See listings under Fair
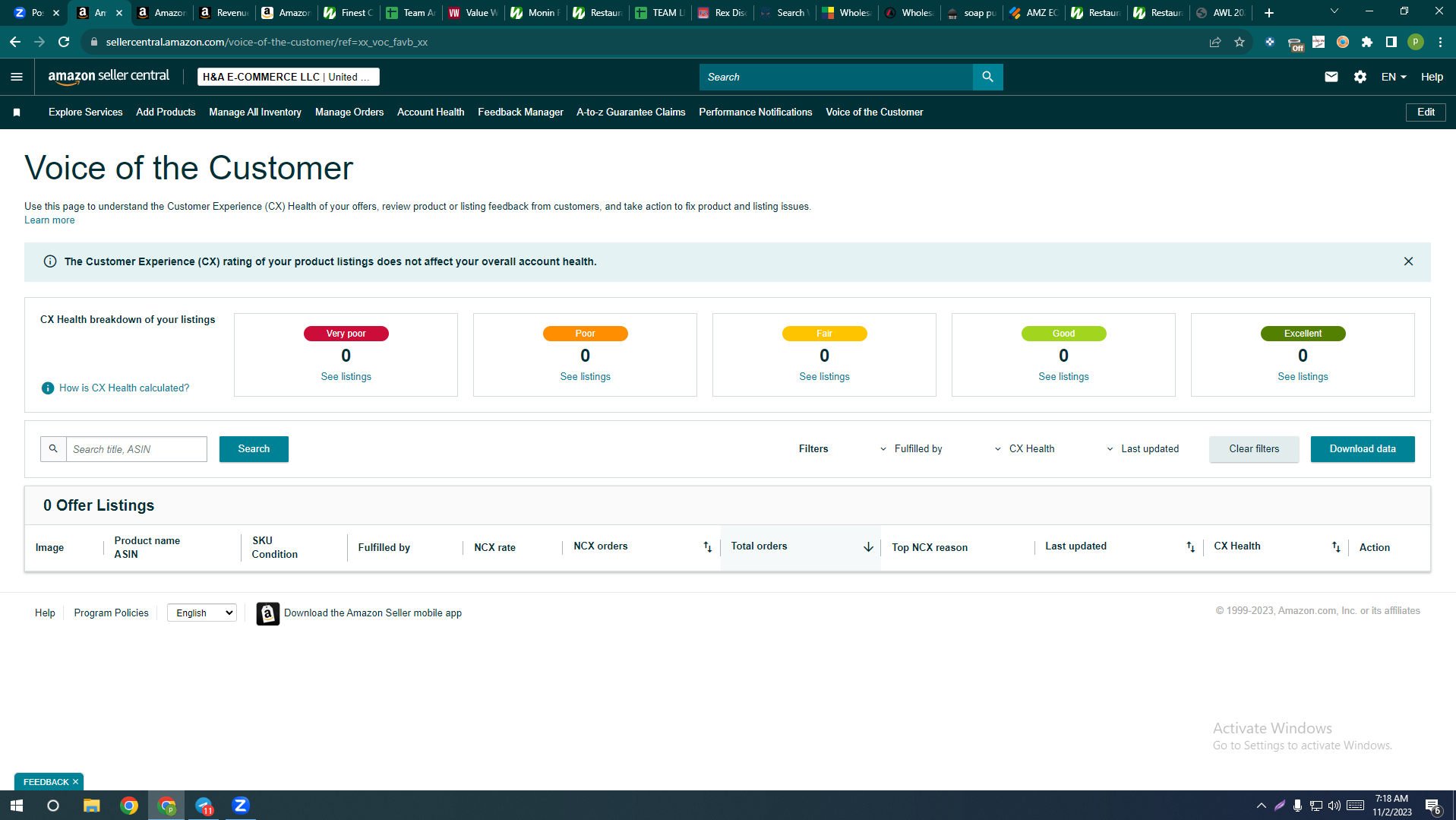Viewport: 1456px width, 820px height. pos(825,377)
